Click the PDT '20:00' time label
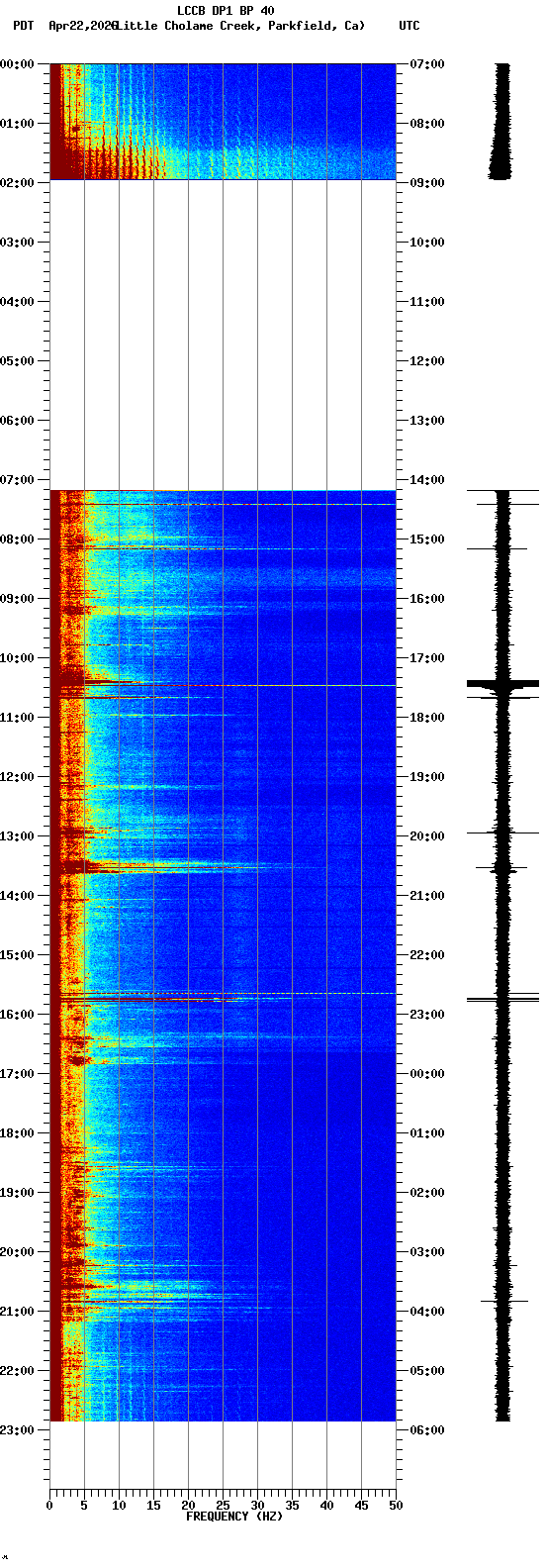 (x=17, y=1252)
